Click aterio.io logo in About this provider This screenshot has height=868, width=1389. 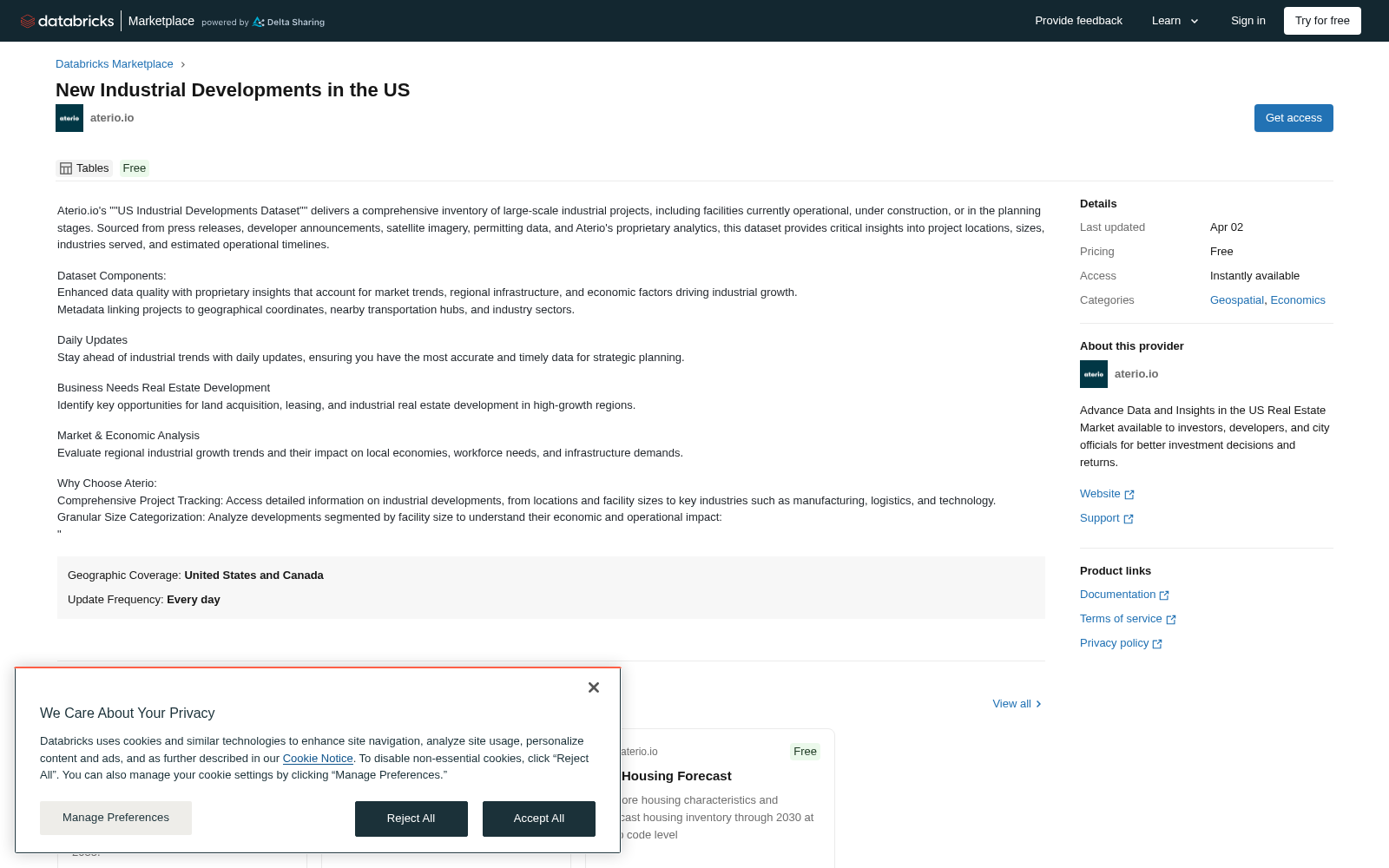pyautogui.click(x=1094, y=374)
